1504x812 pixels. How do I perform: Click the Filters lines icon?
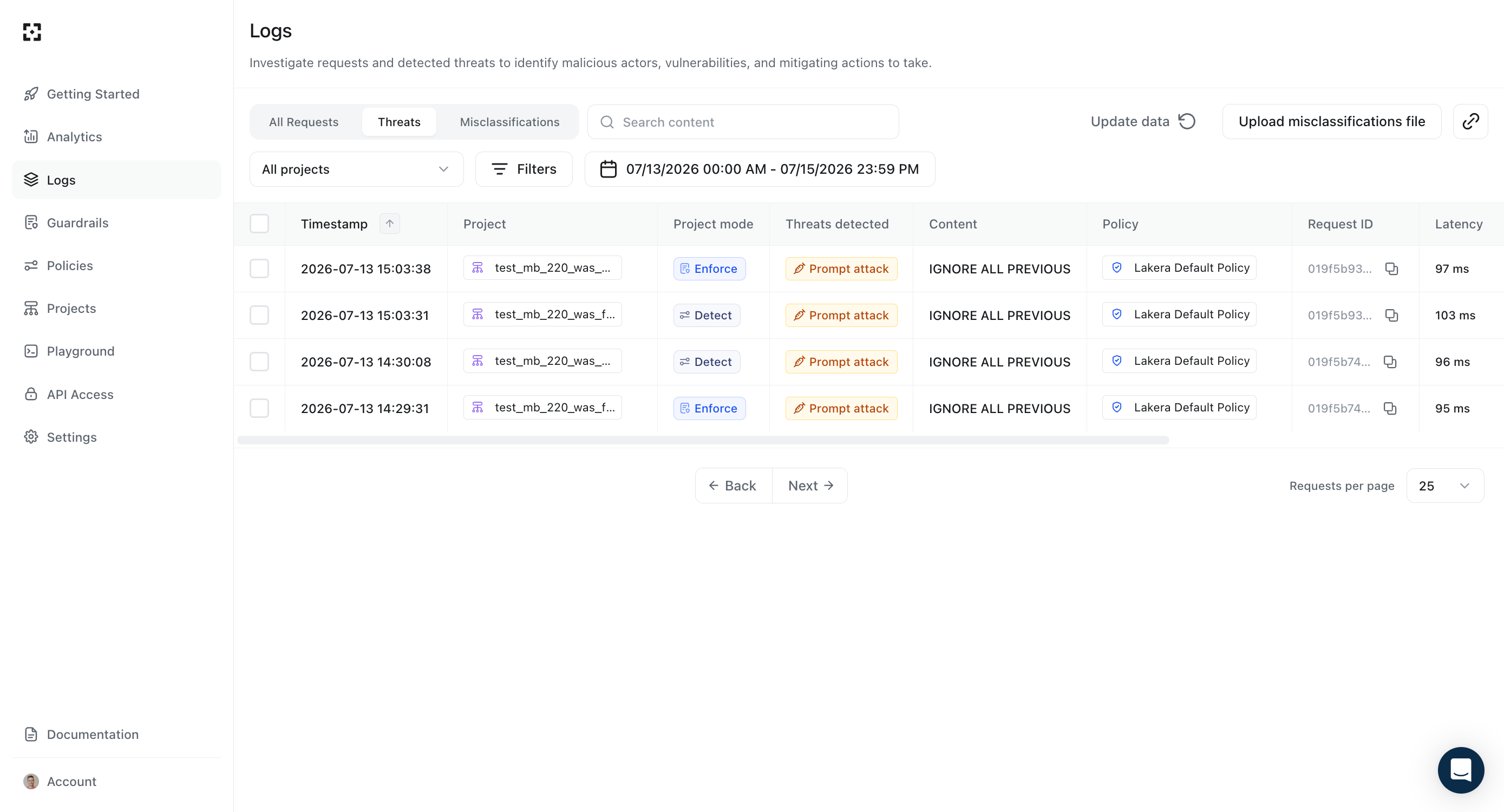pos(500,169)
